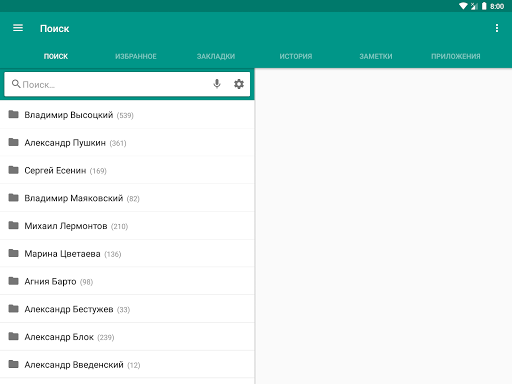This screenshot has height=384, width=512.
Task: Click the magnifier icon in search box
Action: 16,84
